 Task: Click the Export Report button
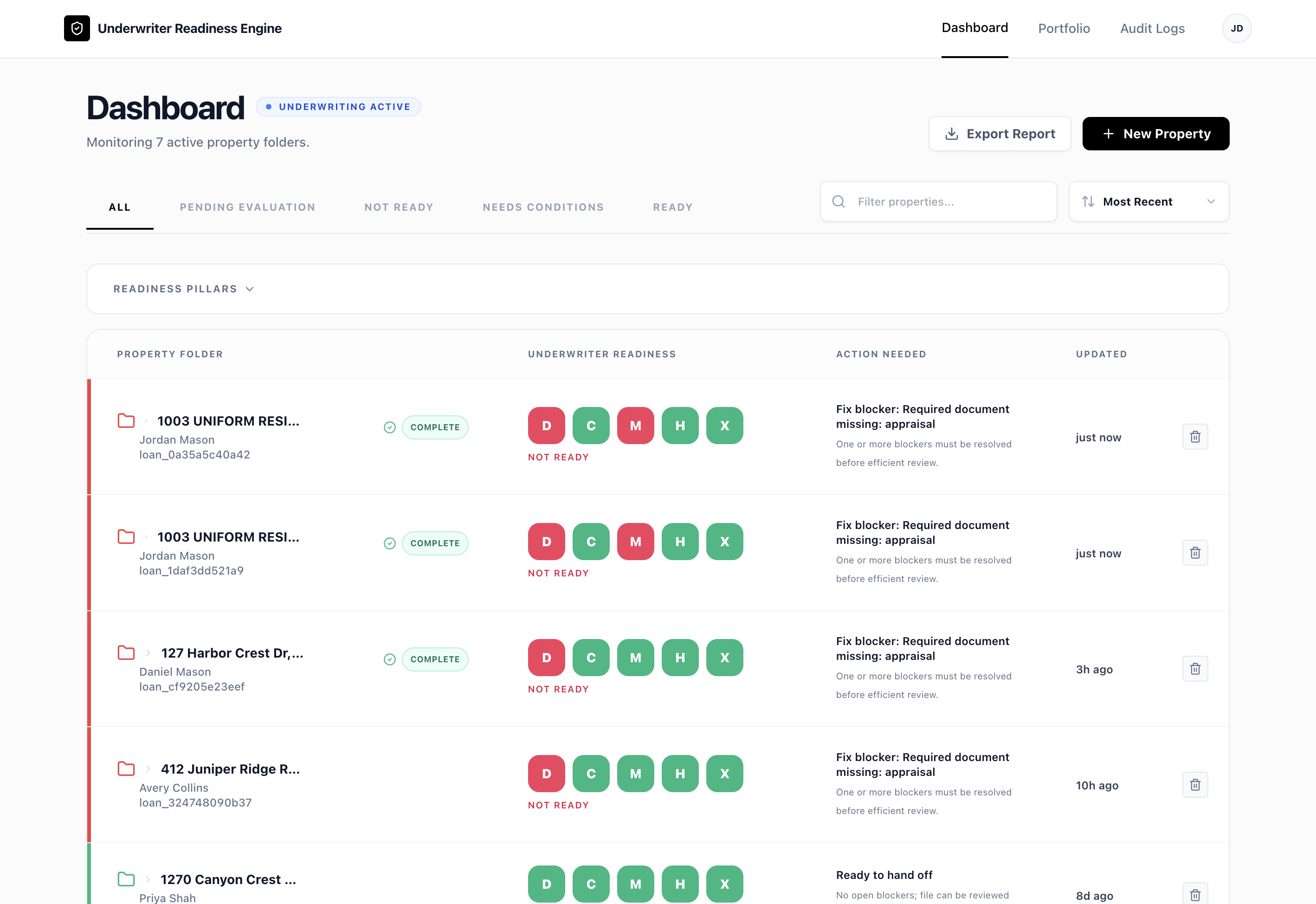(999, 134)
